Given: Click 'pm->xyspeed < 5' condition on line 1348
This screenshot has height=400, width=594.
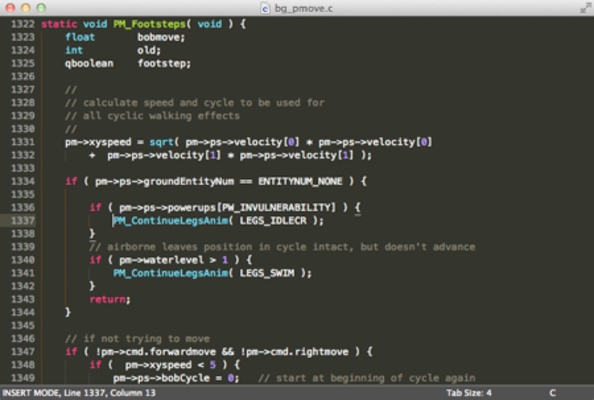Looking at the screenshot, I should (x=170, y=365).
